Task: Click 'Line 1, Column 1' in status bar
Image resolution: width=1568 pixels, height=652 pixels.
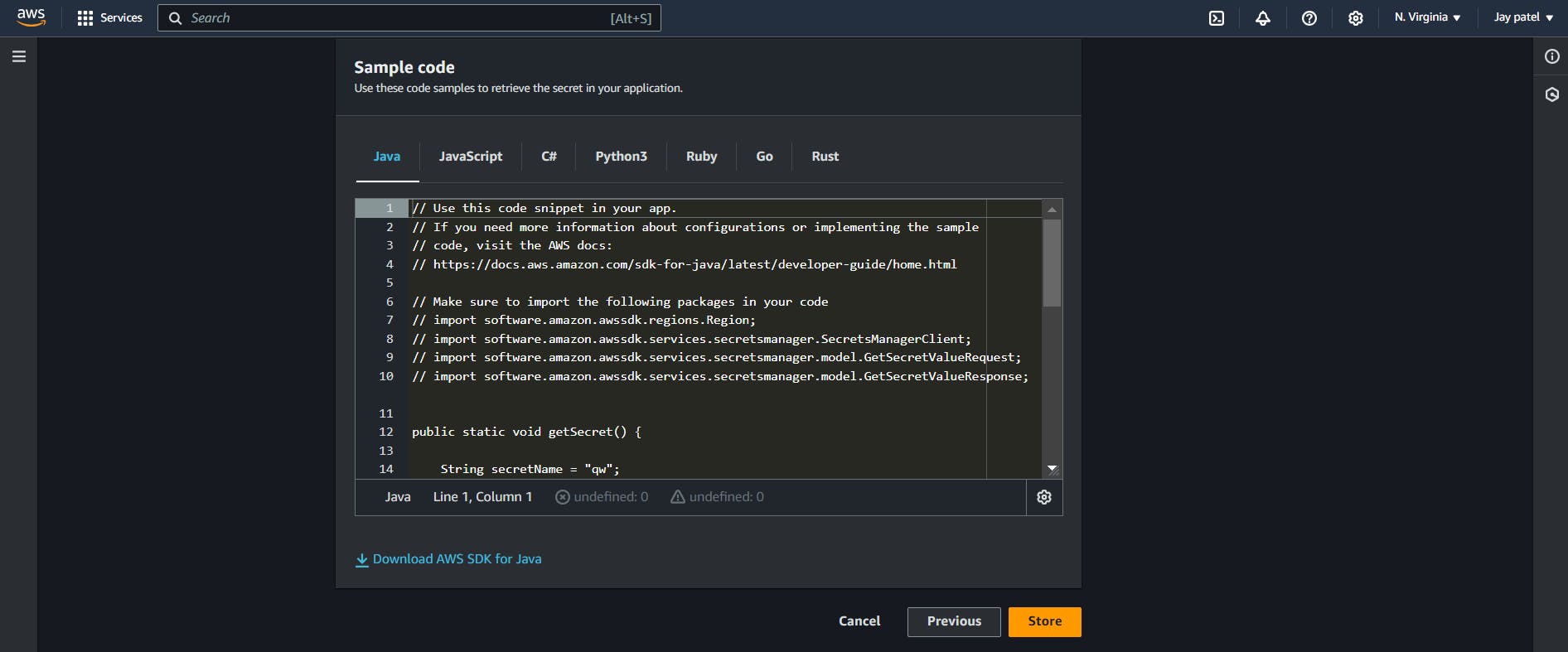Action: coord(482,497)
